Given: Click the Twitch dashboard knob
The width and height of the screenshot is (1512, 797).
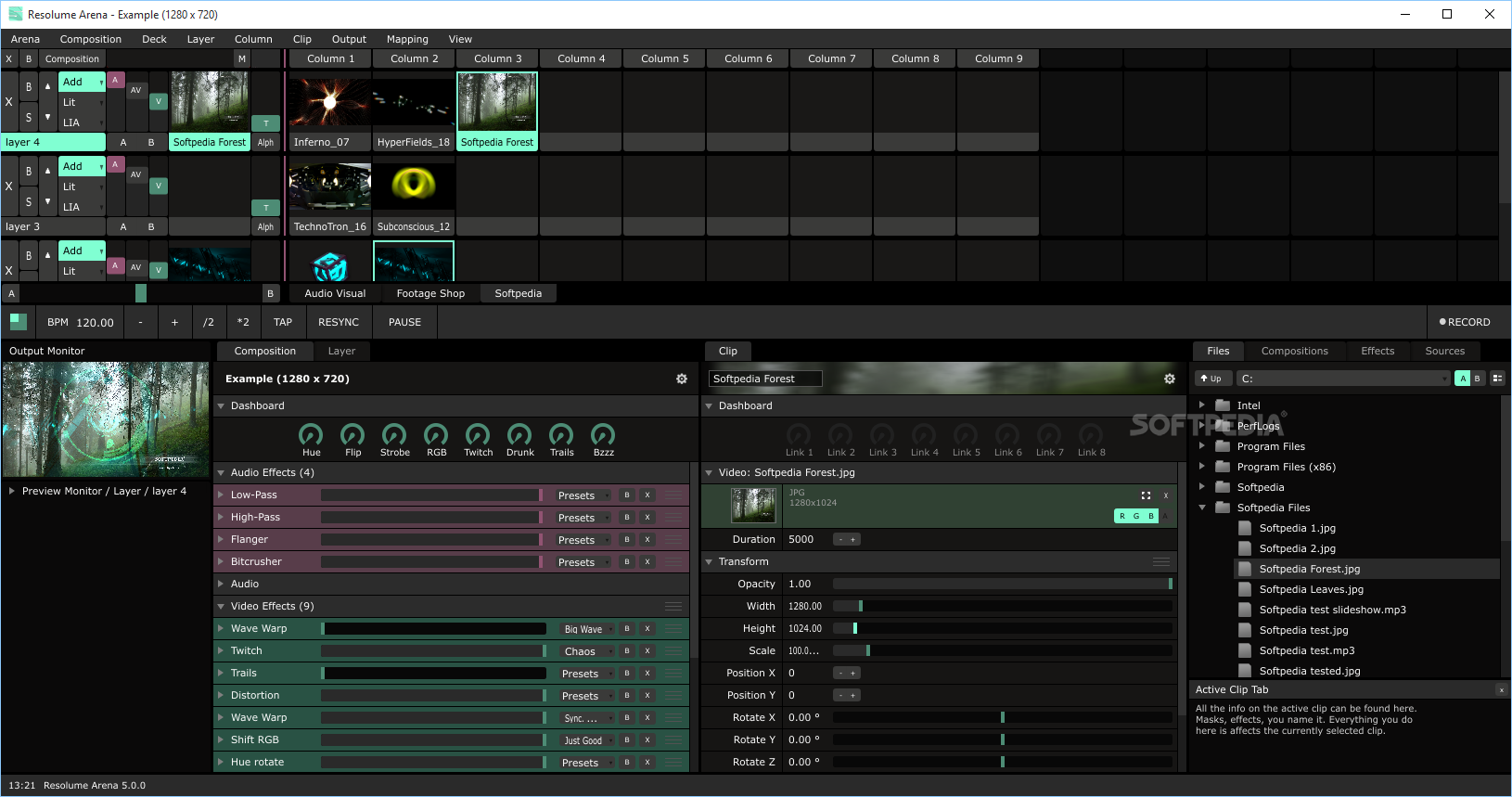Looking at the screenshot, I should point(478,434).
